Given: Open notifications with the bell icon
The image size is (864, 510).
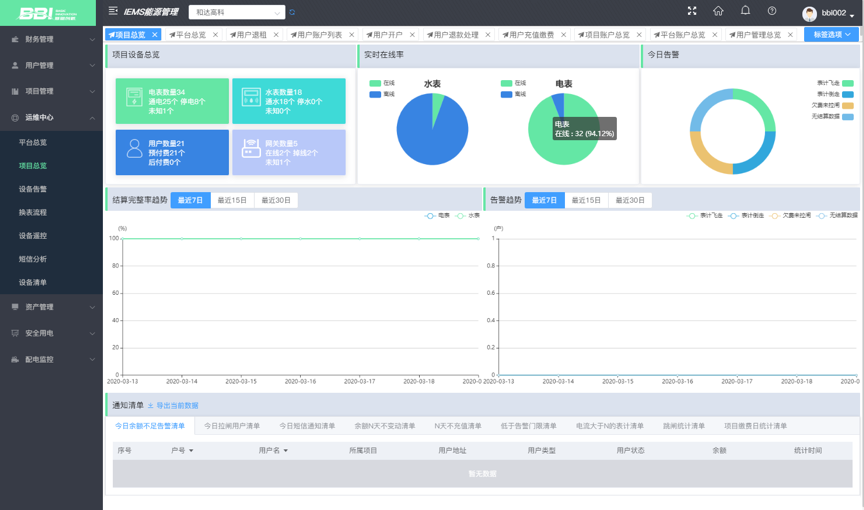Looking at the screenshot, I should (745, 10).
